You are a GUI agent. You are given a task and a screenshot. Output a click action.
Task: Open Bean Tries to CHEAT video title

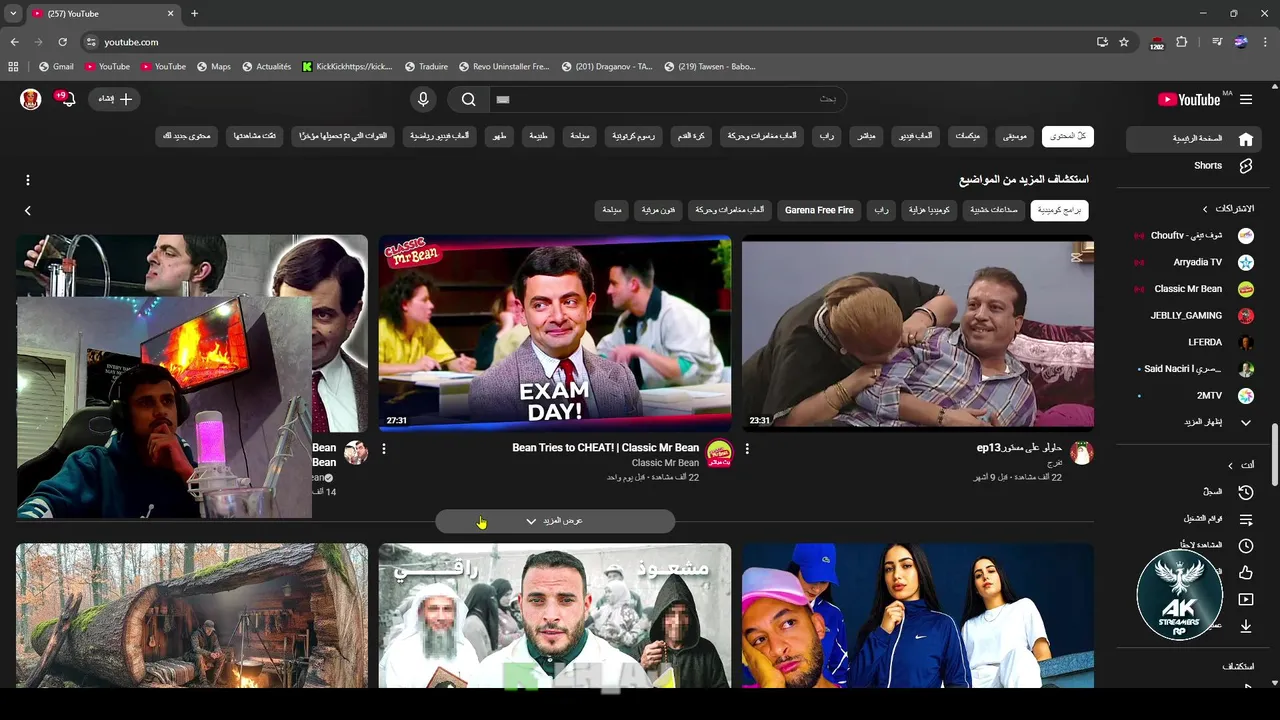pos(606,448)
